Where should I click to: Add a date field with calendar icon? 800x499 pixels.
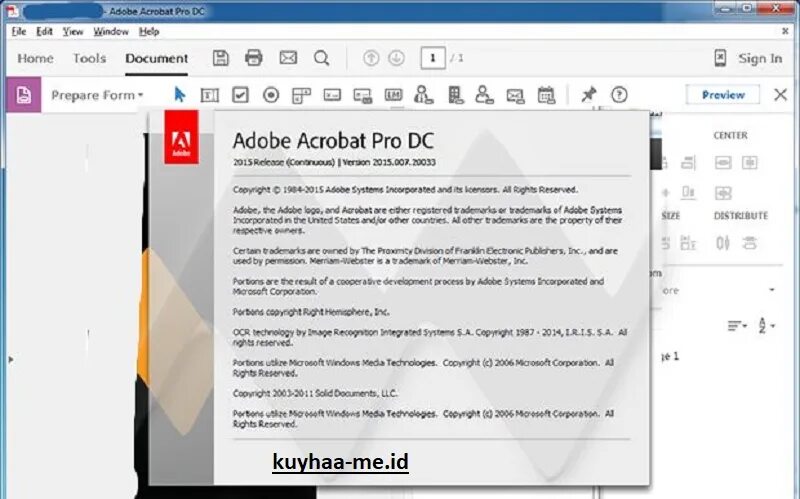546,95
